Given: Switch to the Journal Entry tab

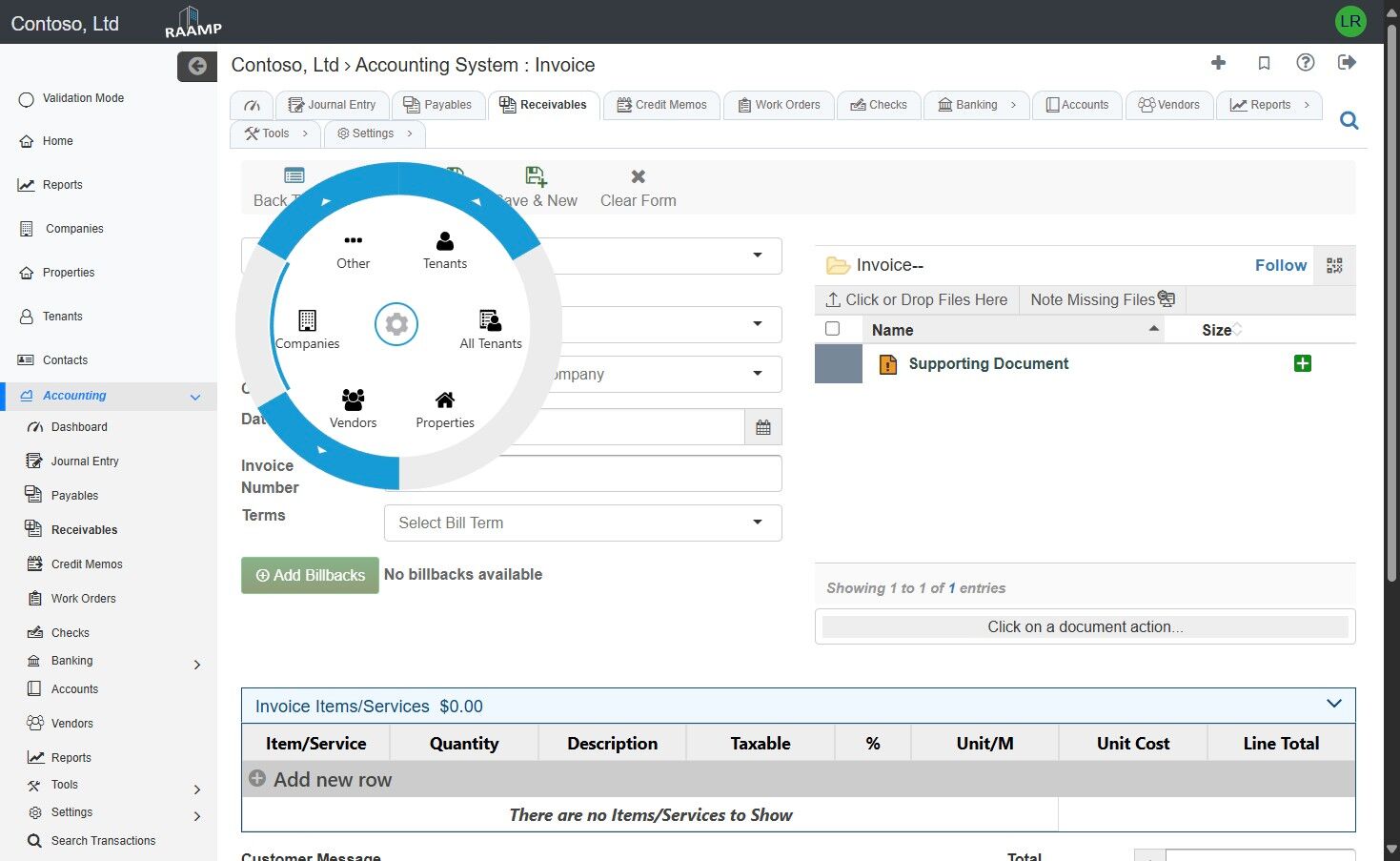Looking at the screenshot, I should tap(332, 105).
